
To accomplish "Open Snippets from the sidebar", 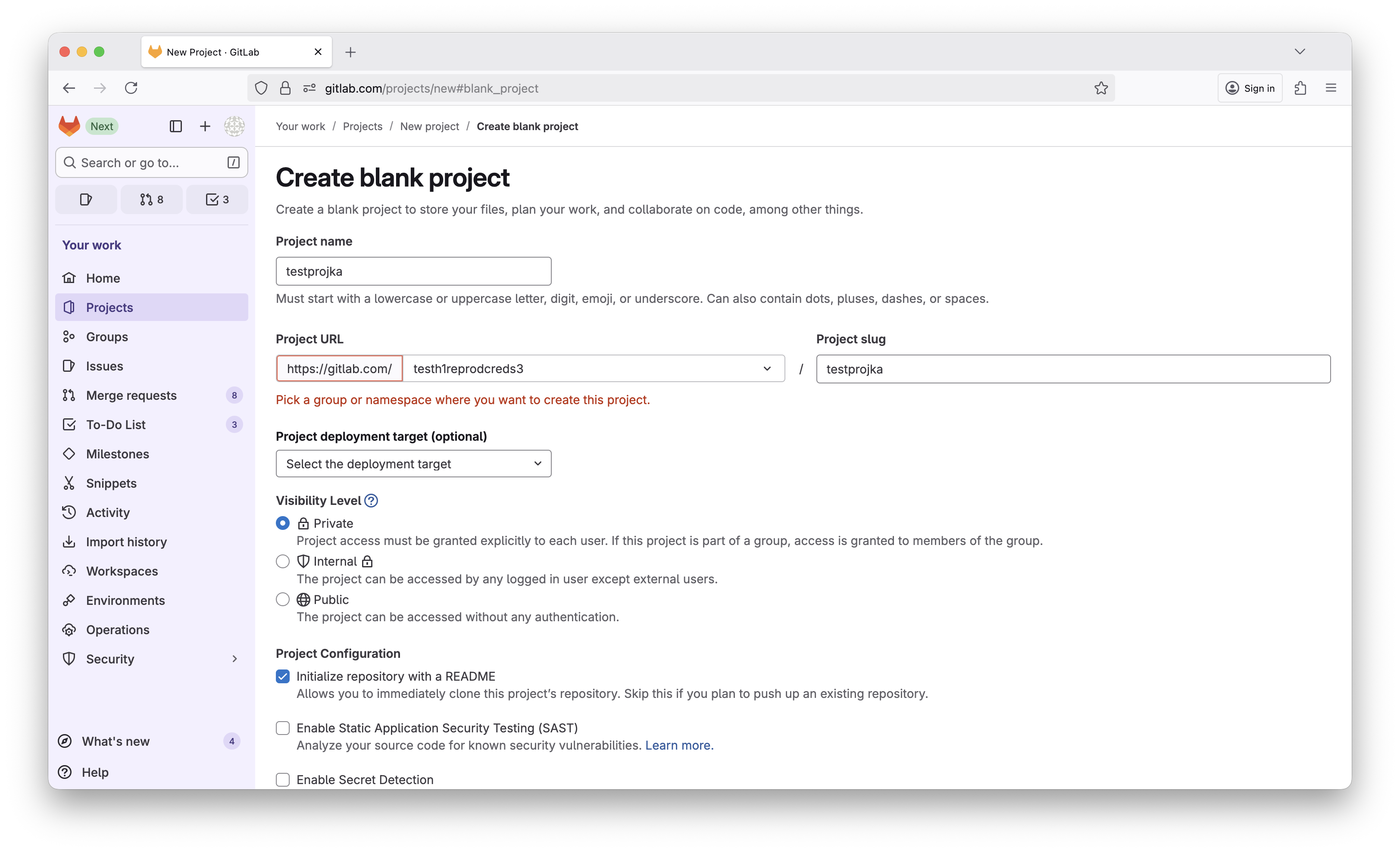I will 111,483.
